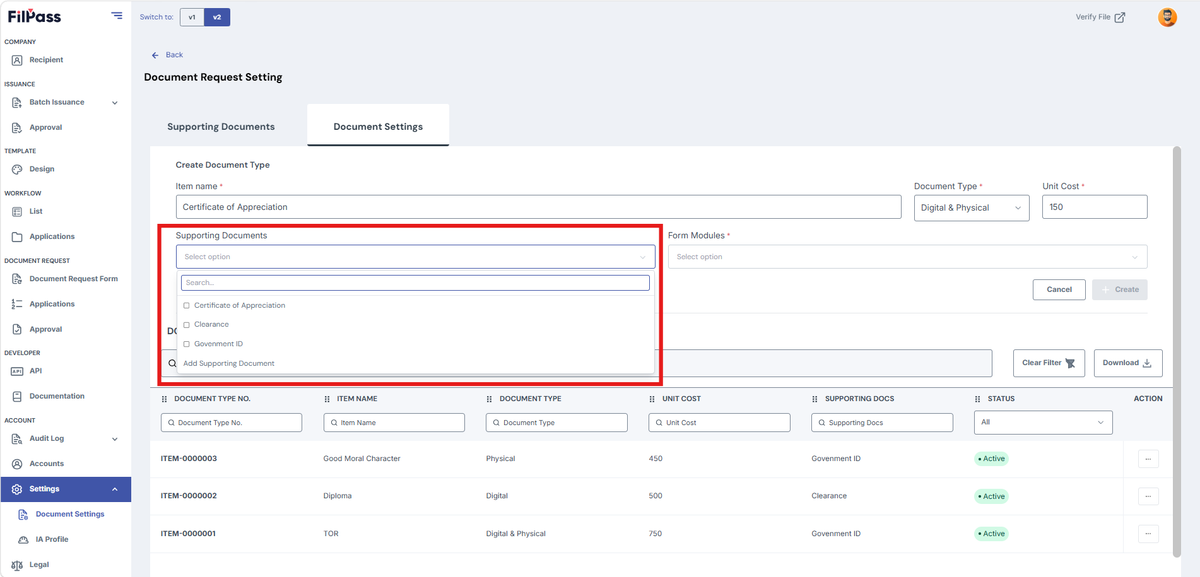
Task: Click the Item Name filter field
Action: 394,423
